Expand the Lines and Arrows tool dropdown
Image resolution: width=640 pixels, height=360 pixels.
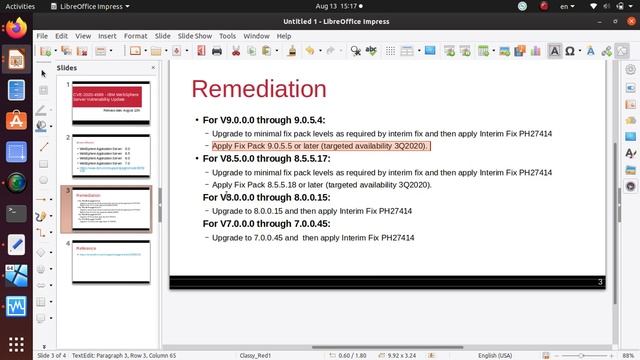(x=51, y=200)
